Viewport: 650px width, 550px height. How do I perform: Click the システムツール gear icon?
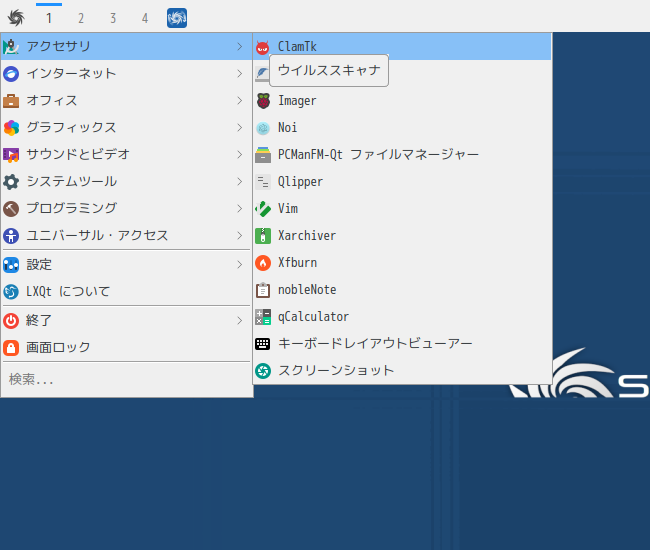(x=11, y=182)
